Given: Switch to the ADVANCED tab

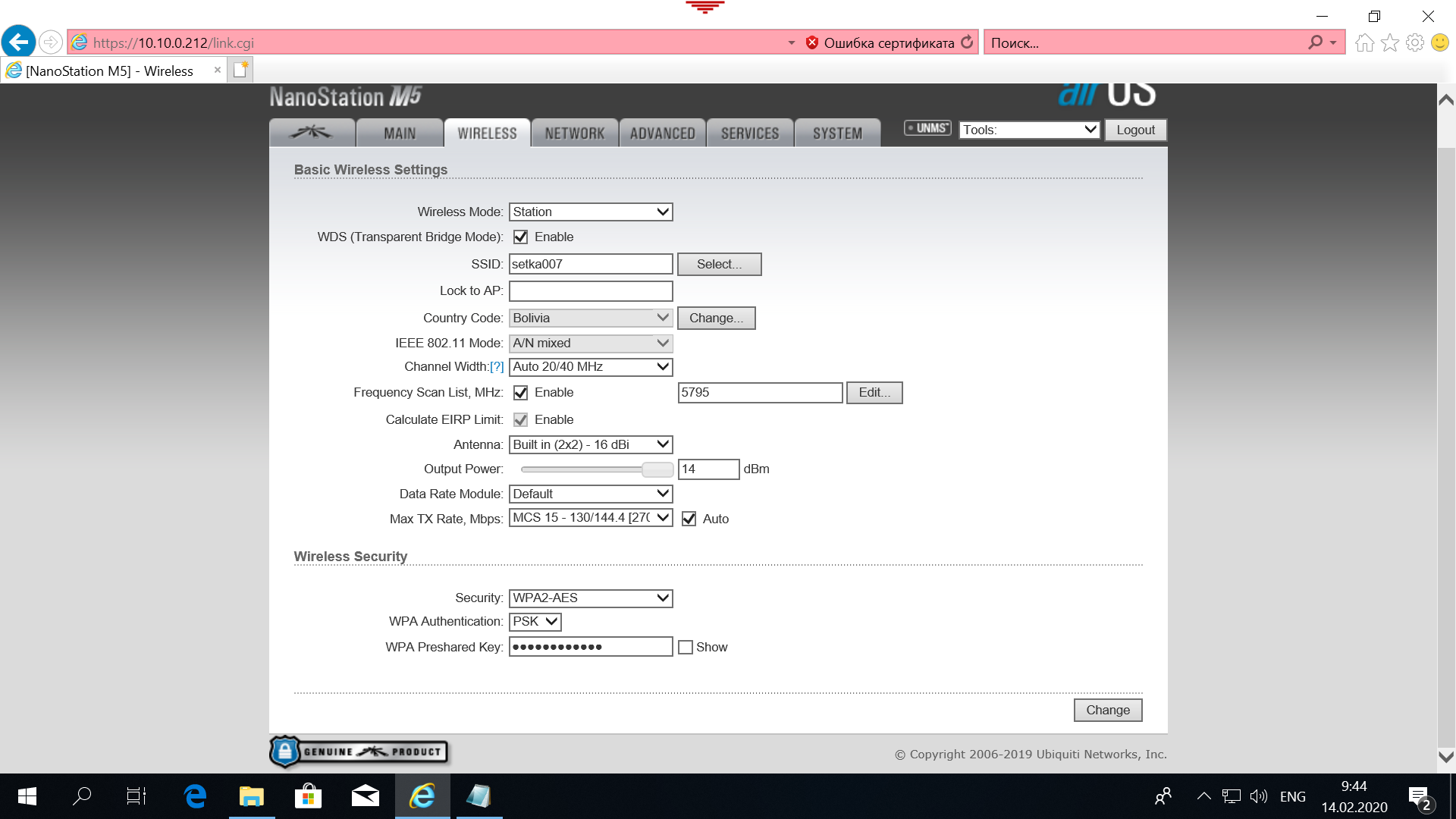Looking at the screenshot, I should (x=663, y=133).
